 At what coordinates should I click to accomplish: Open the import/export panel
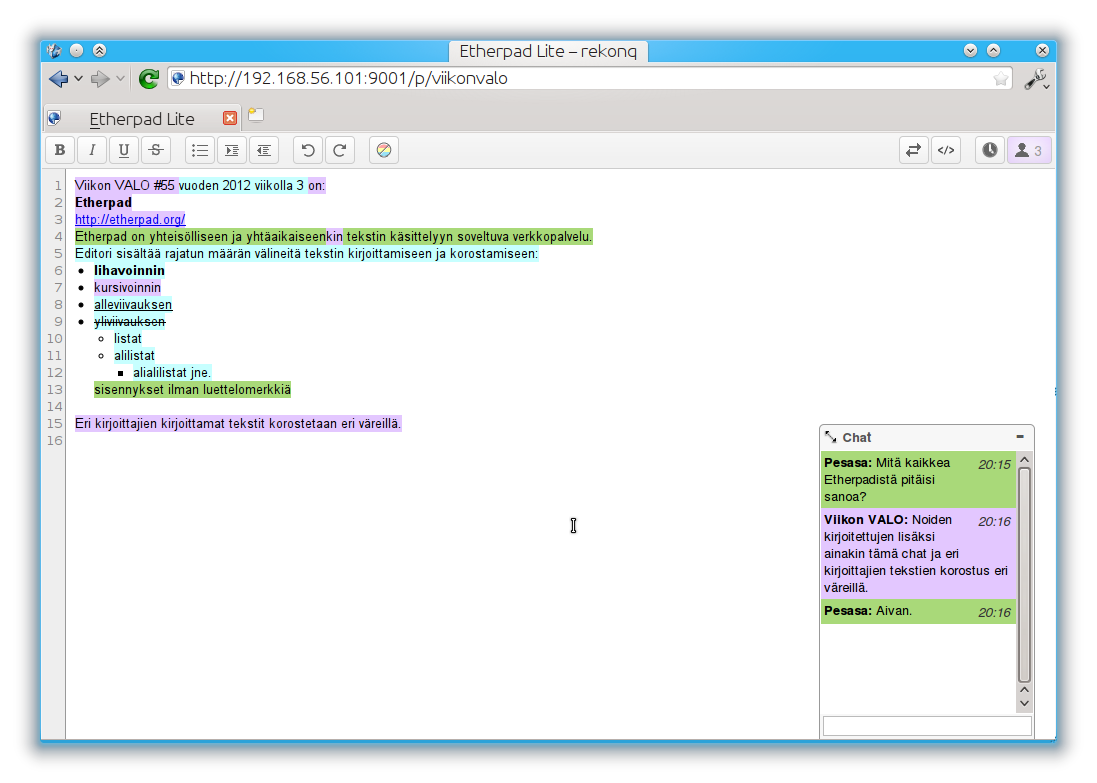point(914,150)
